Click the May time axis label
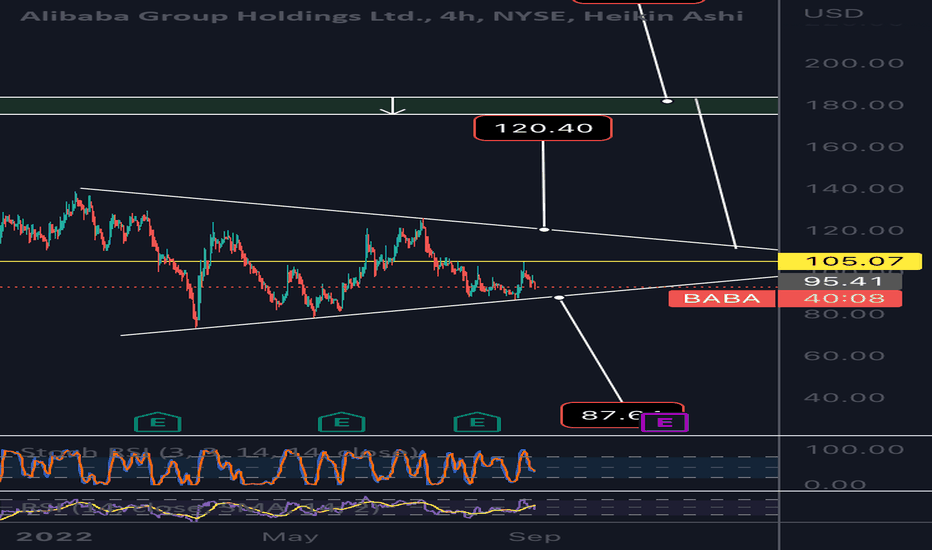This screenshot has width=932, height=550. click(x=290, y=537)
